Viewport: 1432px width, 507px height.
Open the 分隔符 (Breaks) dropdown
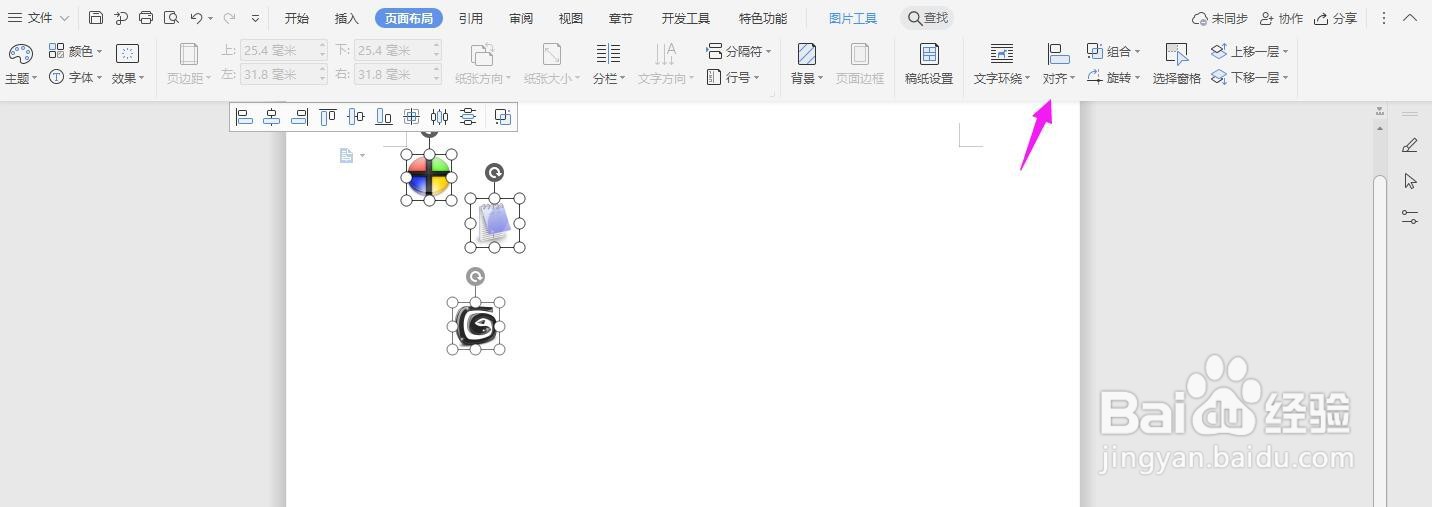pos(738,51)
